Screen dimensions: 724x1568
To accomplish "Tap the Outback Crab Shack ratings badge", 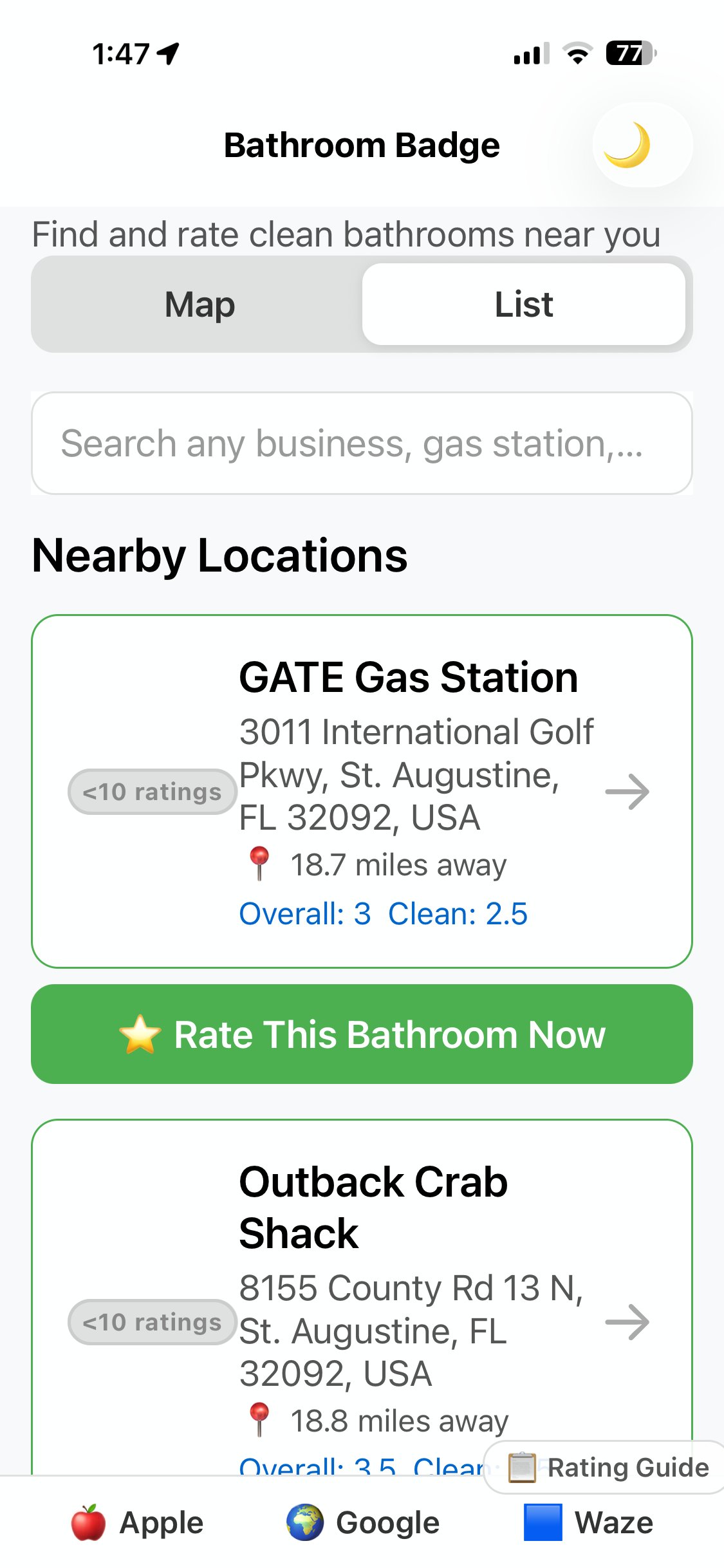I will pos(152,1322).
